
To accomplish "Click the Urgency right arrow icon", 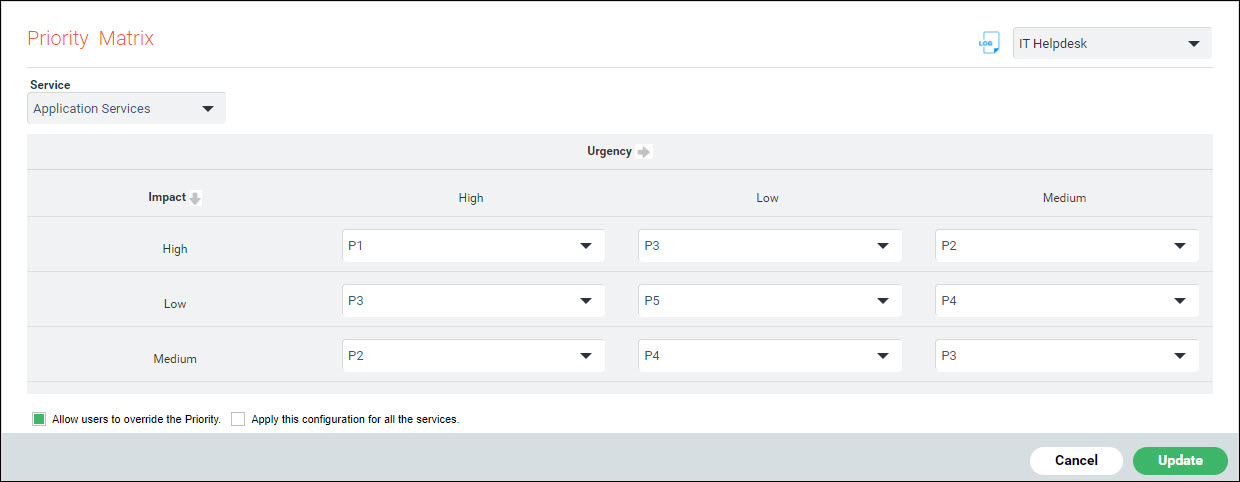I will pyautogui.click(x=644, y=152).
